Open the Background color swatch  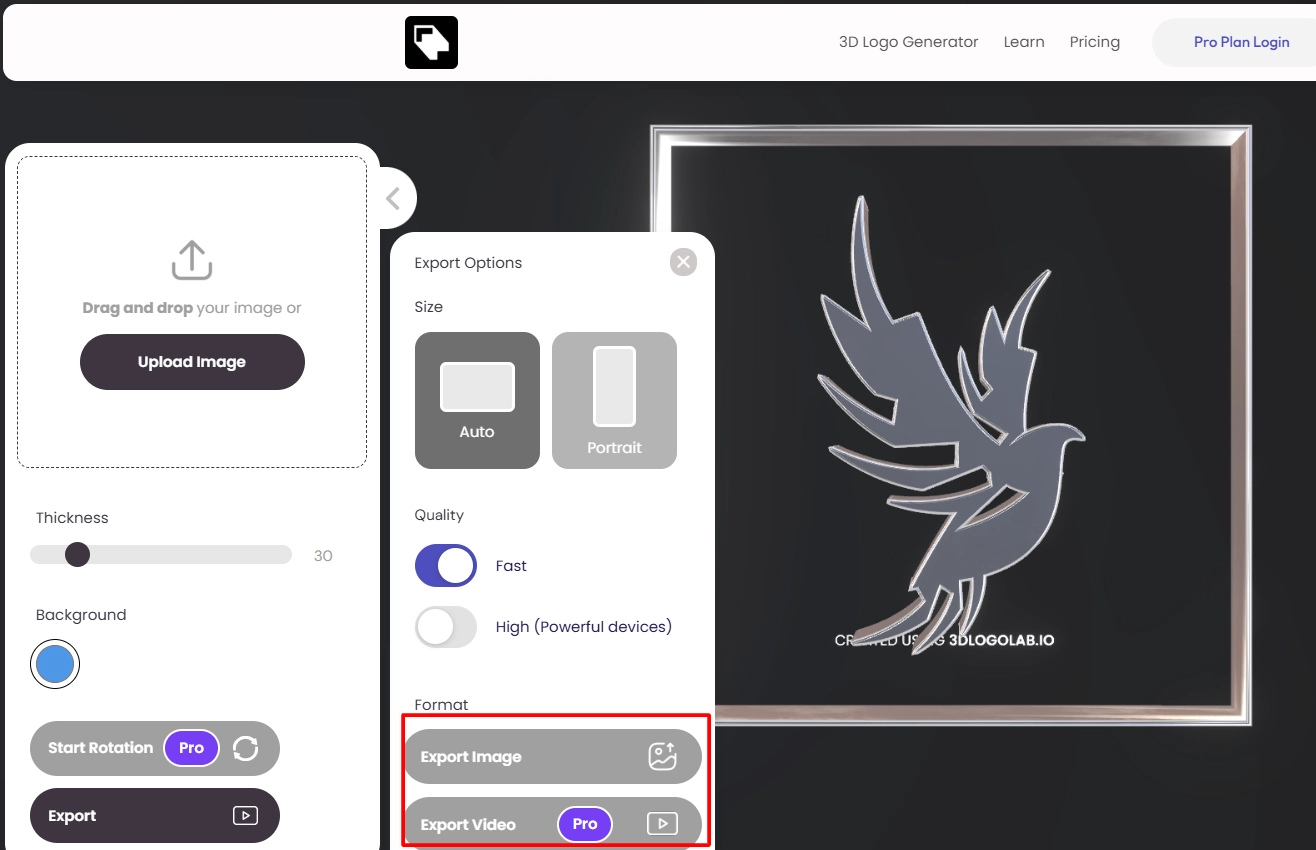(54, 663)
